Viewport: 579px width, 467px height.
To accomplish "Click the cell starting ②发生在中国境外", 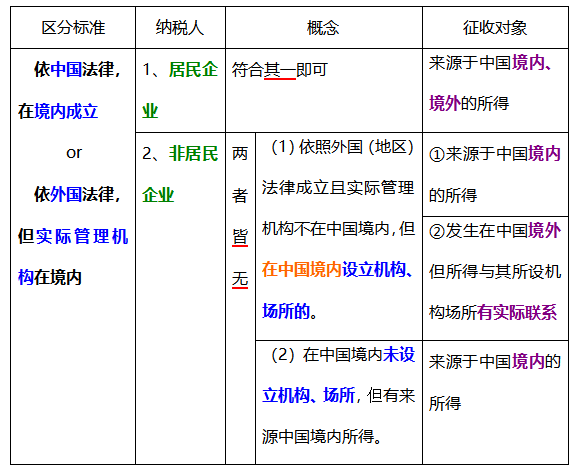I will pyautogui.click(x=495, y=278).
